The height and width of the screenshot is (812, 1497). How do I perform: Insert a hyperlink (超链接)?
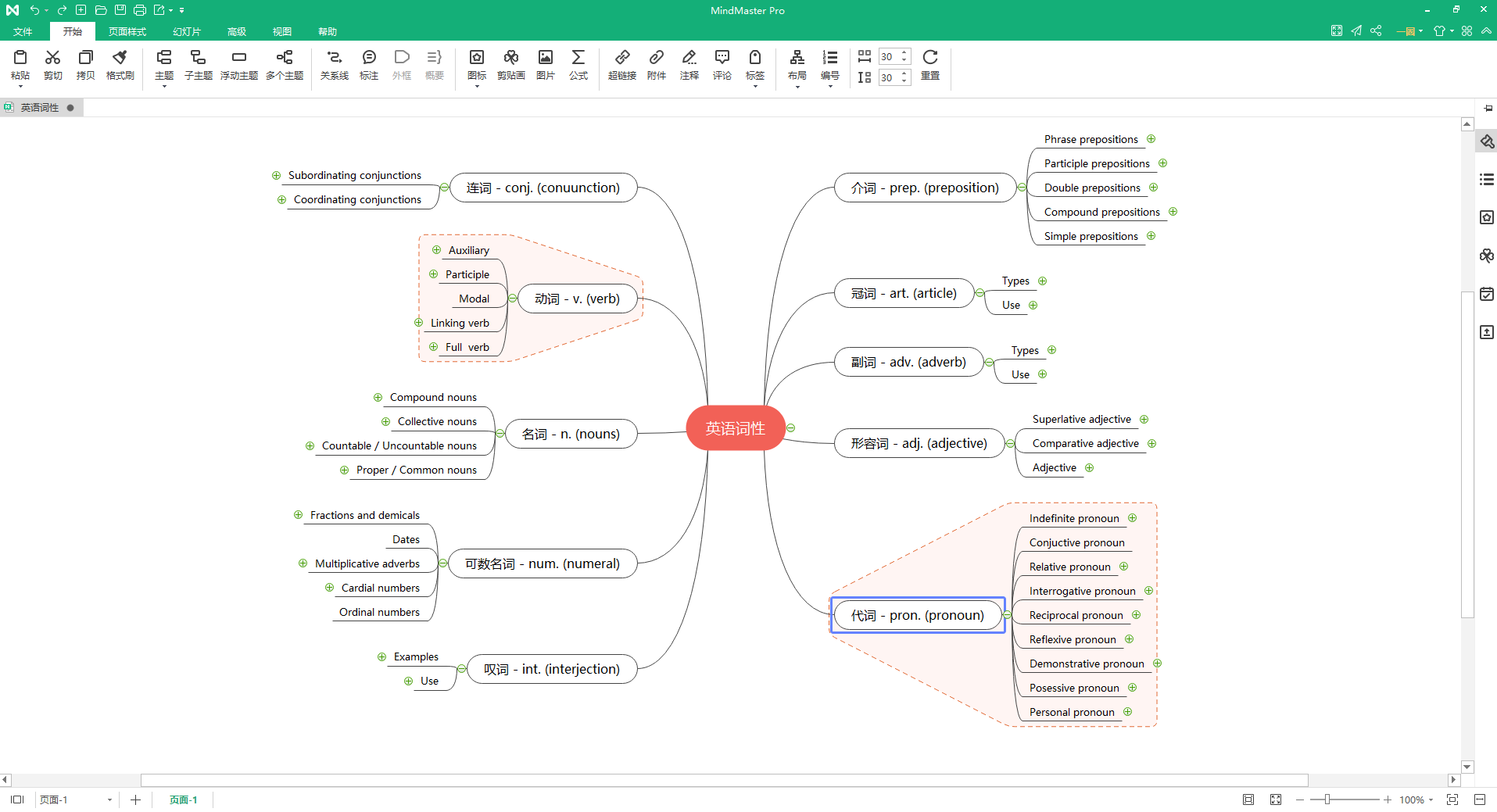622,65
